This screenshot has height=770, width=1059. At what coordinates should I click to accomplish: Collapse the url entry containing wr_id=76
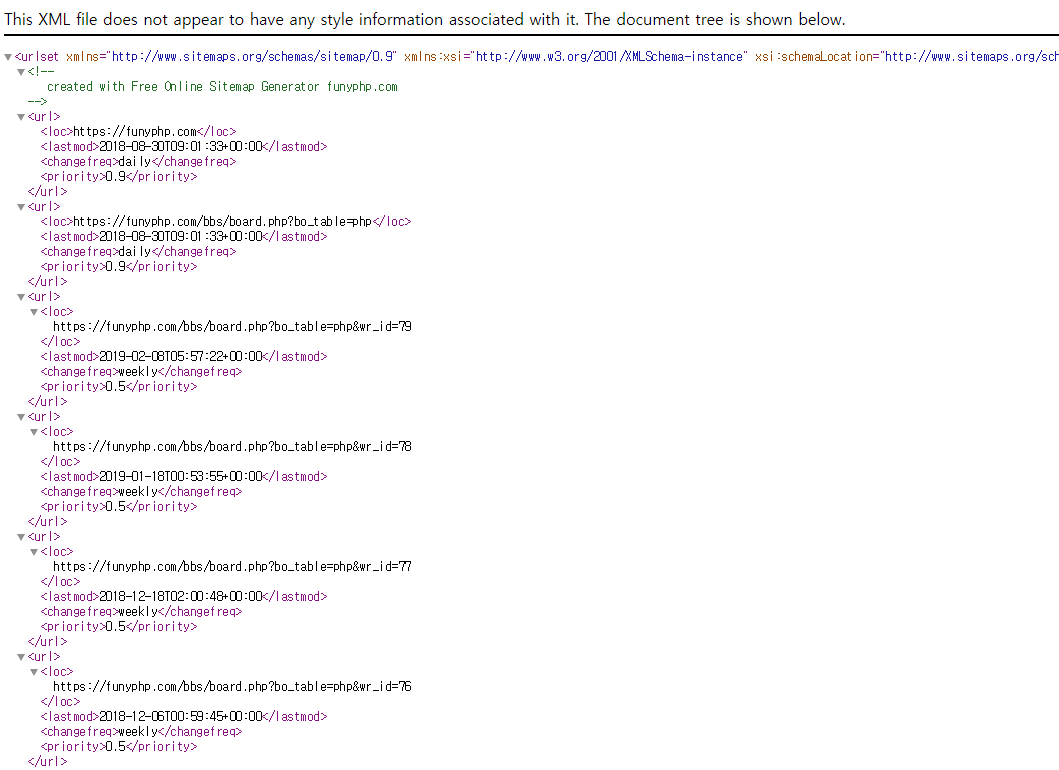(x=21, y=657)
